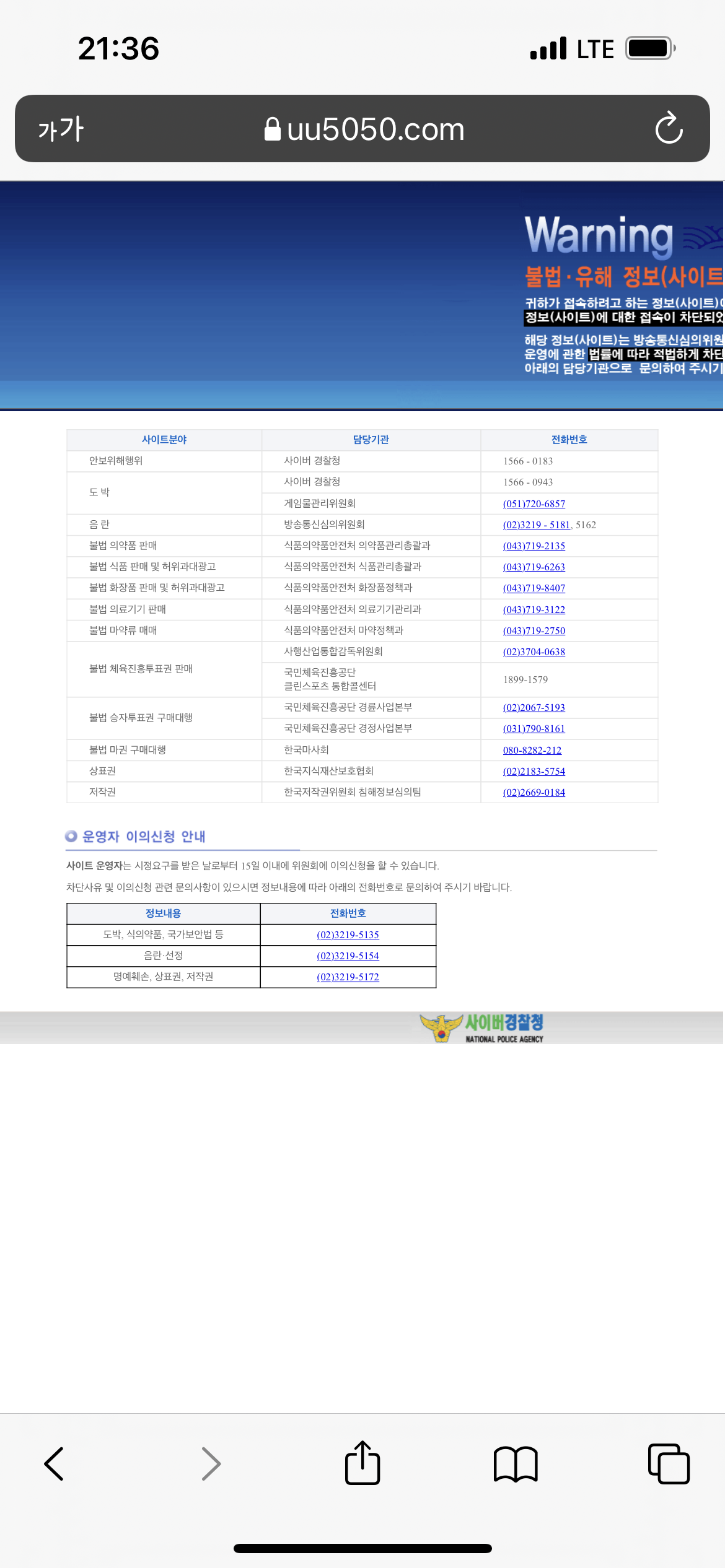Viewport: 725px width, 1568px height.
Task: Tap the battery indicator in status bar
Action: point(651,48)
